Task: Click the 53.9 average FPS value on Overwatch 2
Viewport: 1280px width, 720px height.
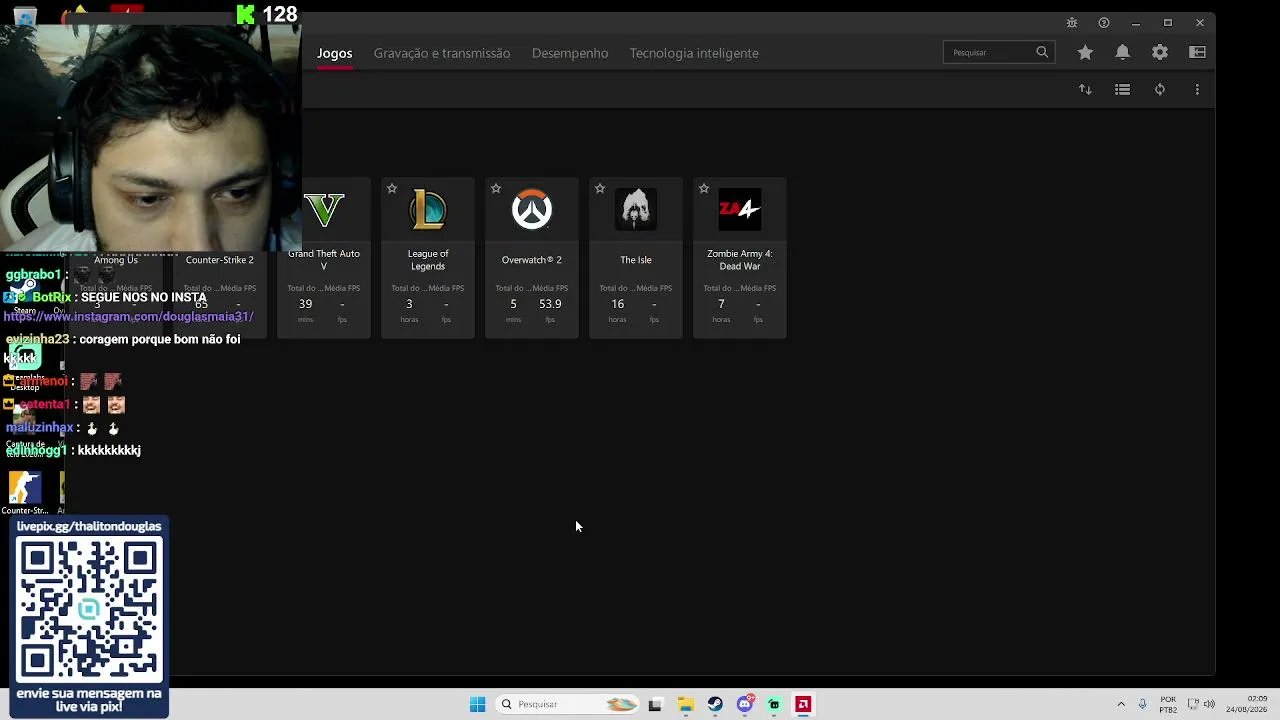Action: (x=550, y=304)
